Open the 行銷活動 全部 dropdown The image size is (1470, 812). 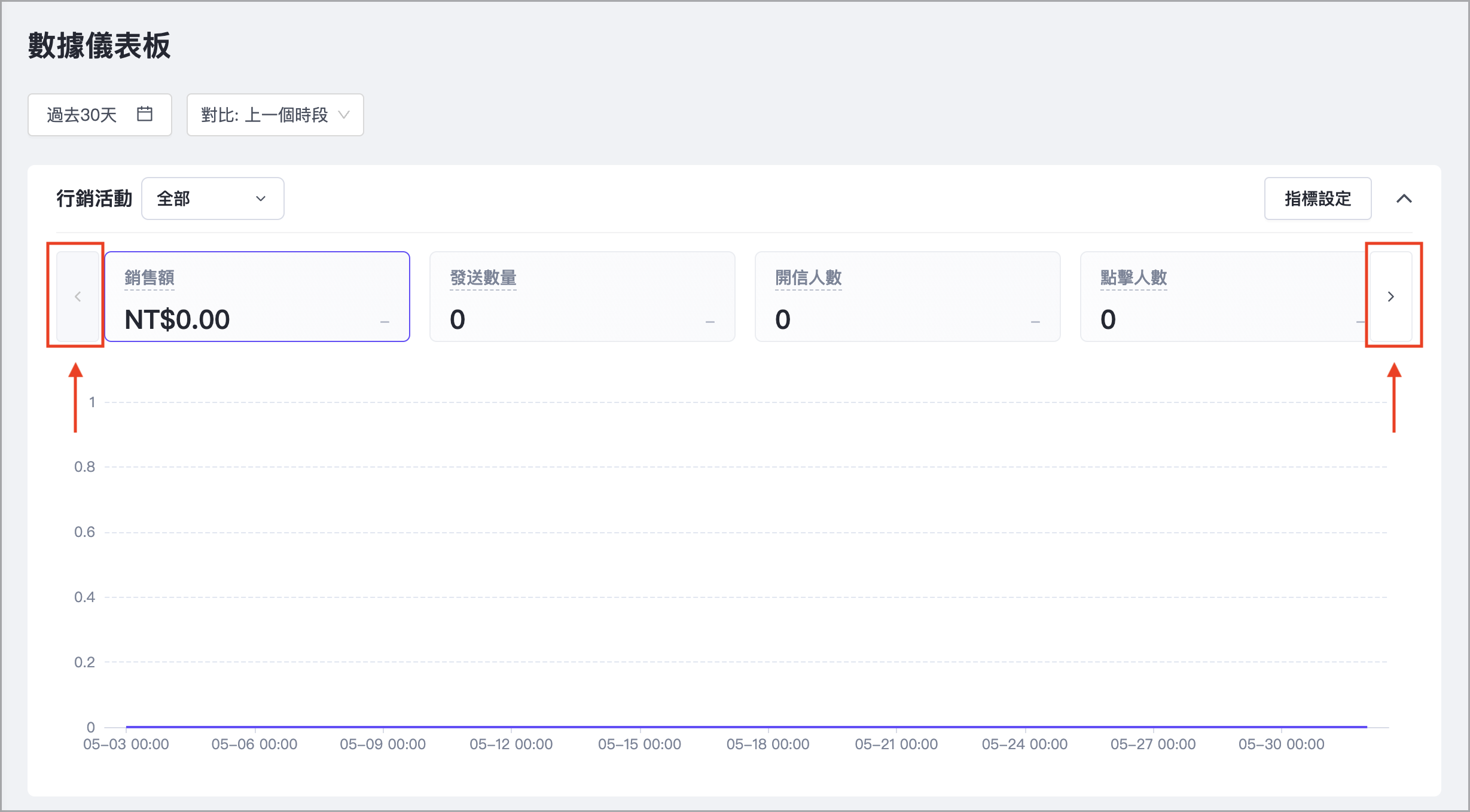(213, 199)
